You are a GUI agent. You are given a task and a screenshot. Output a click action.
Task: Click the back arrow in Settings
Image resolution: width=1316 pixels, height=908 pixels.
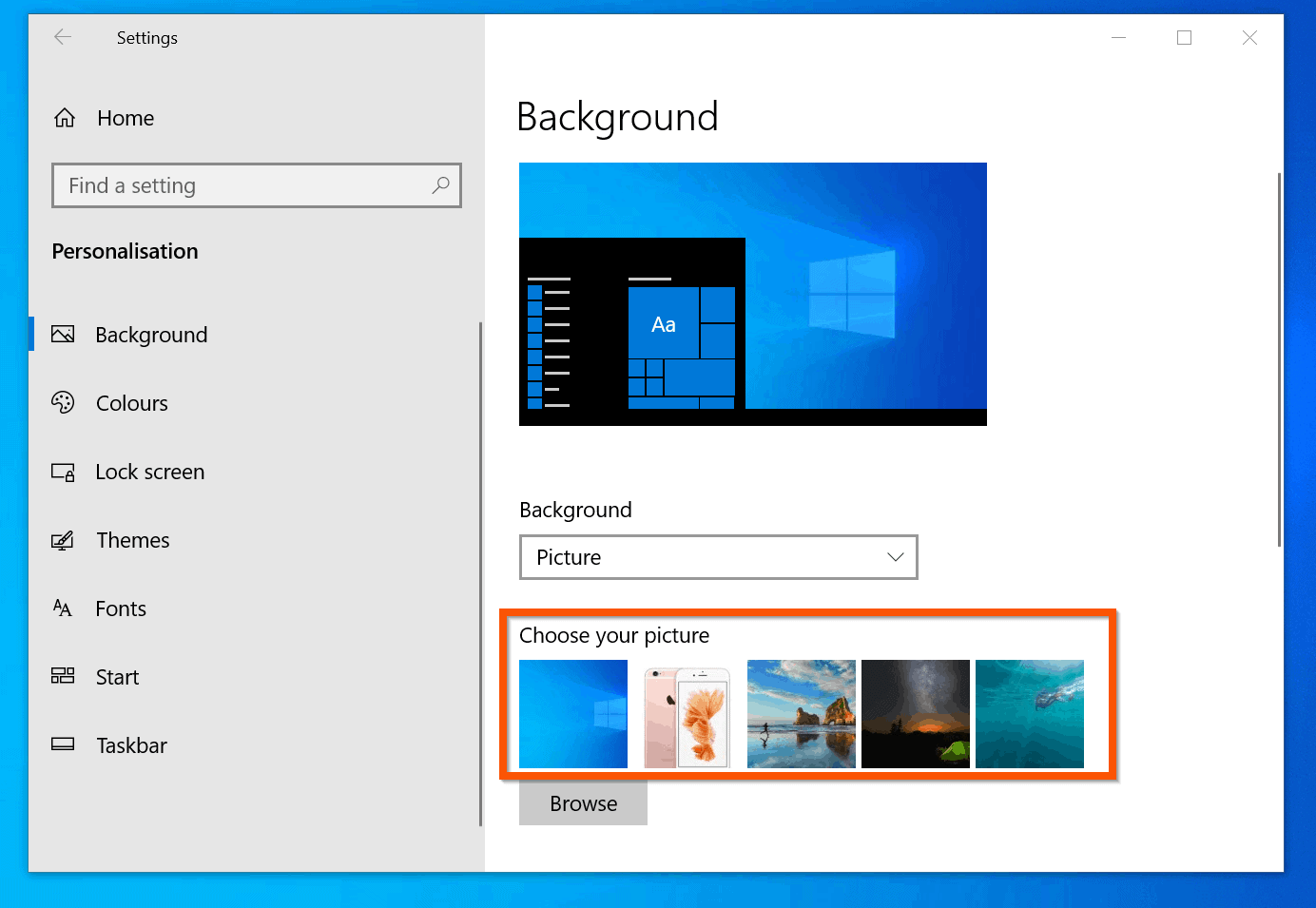(x=62, y=37)
